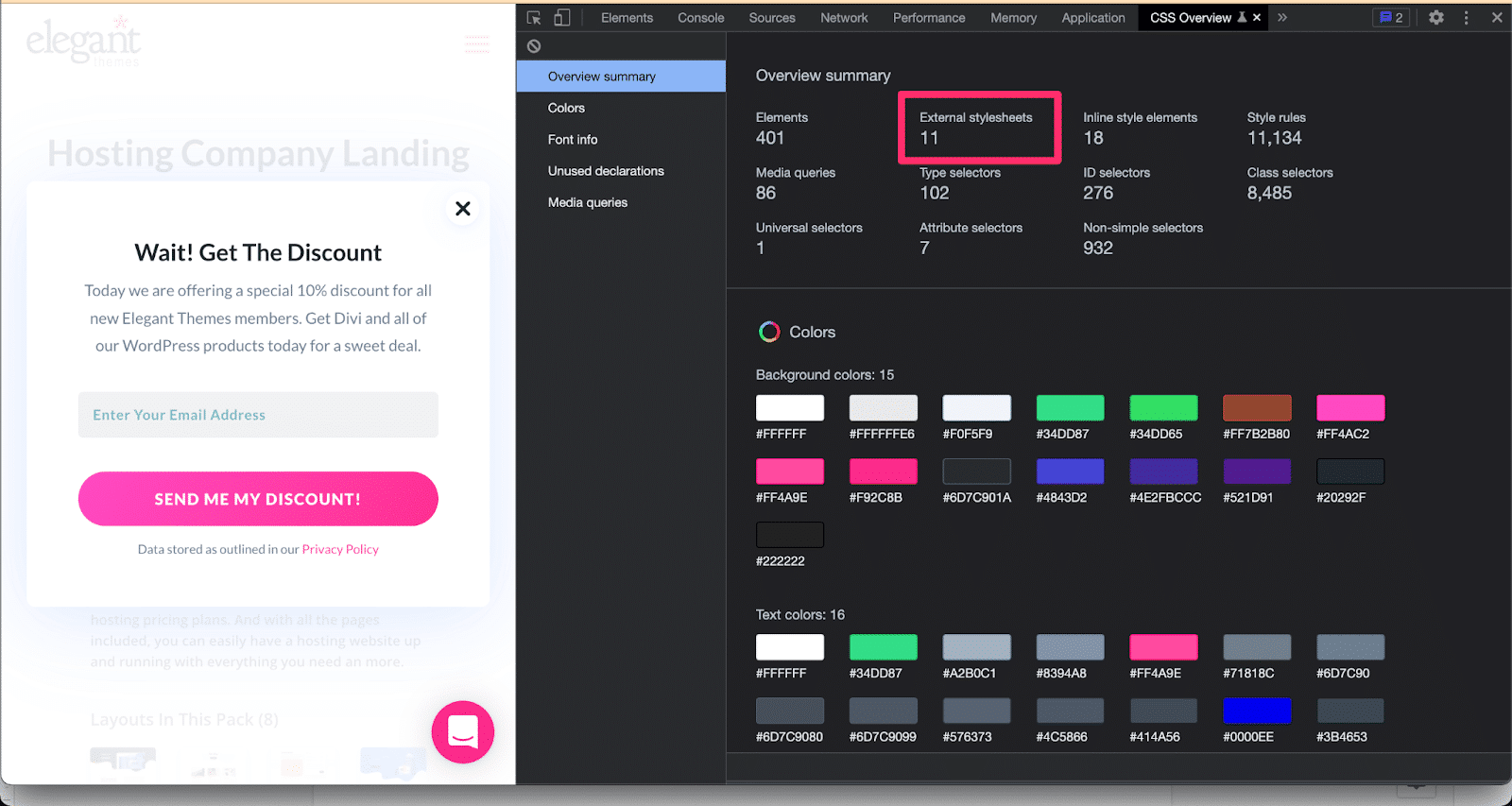This screenshot has width=1512, height=806.
Task: Switch to the Performance tab
Action: 929,18
